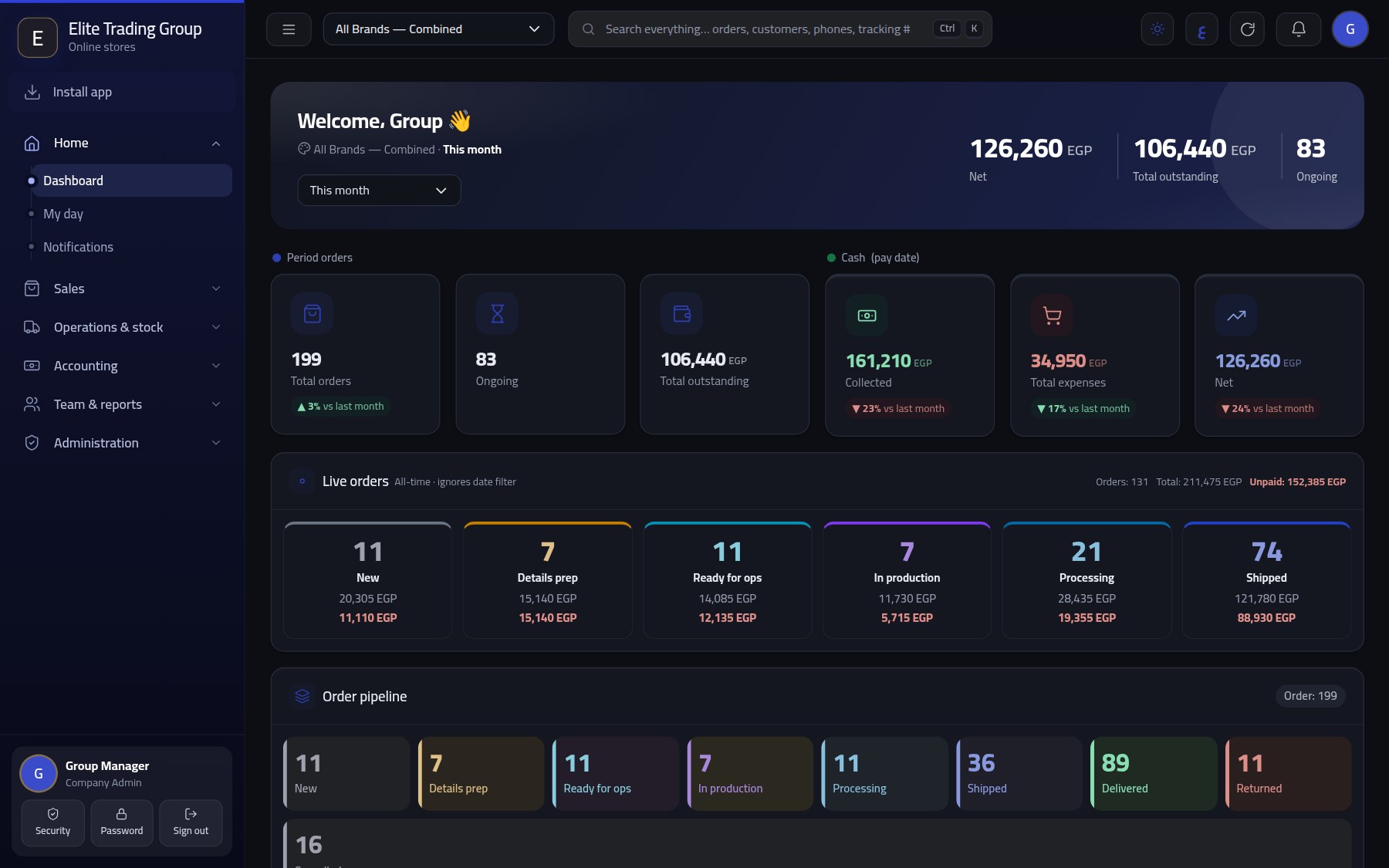1389x868 pixels.
Task: Select the Delivered pipeline tile
Action: (x=1154, y=774)
